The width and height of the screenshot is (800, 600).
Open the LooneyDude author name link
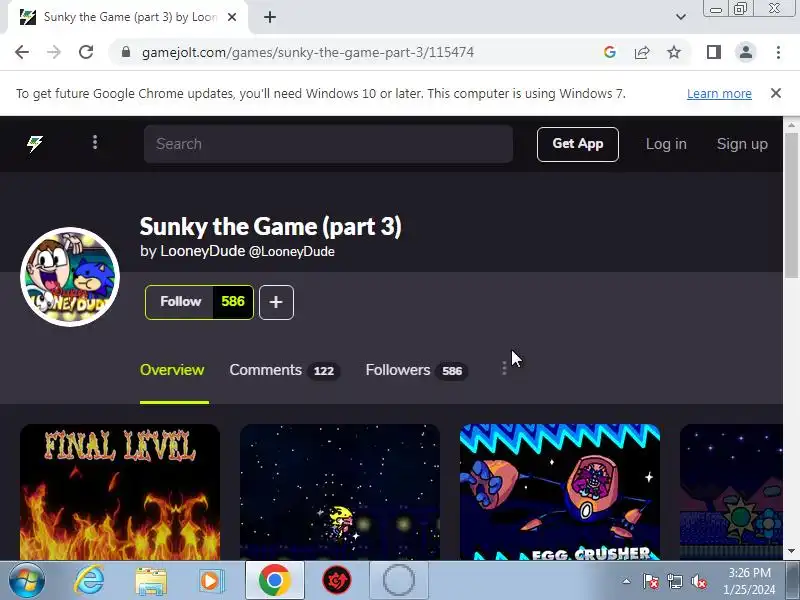(203, 251)
